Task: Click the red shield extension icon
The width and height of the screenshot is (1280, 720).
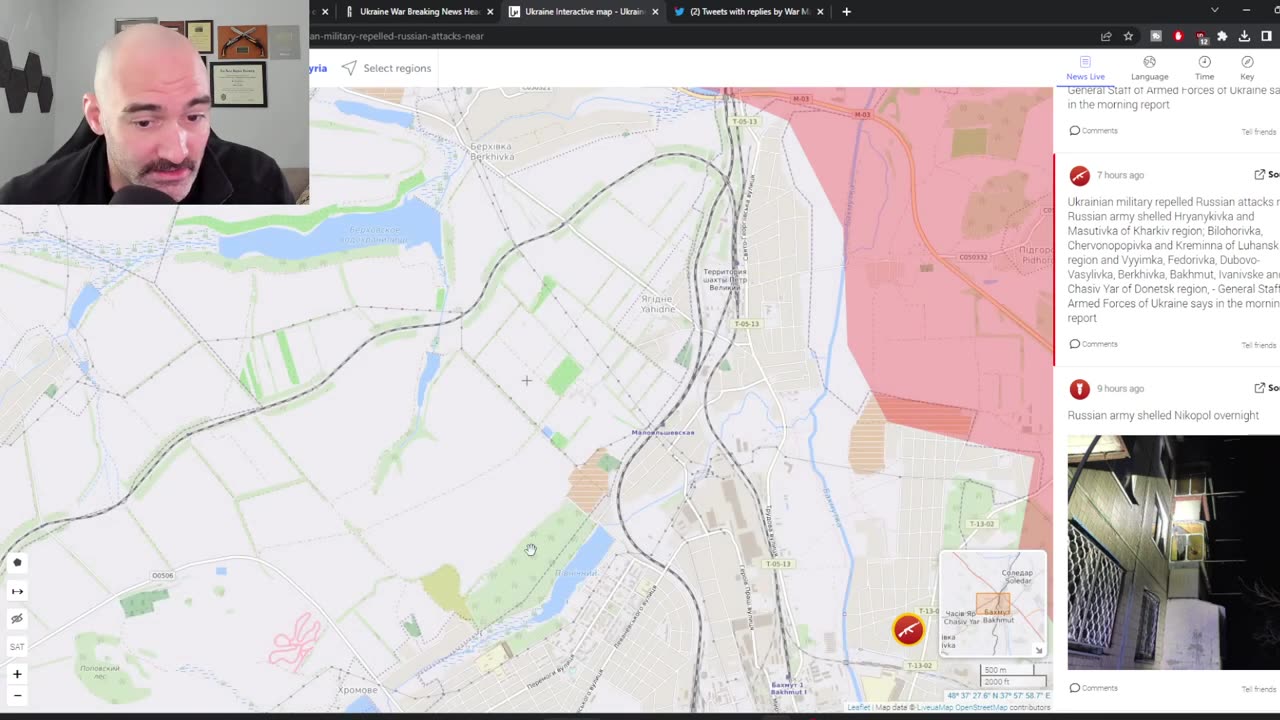Action: click(x=1178, y=36)
